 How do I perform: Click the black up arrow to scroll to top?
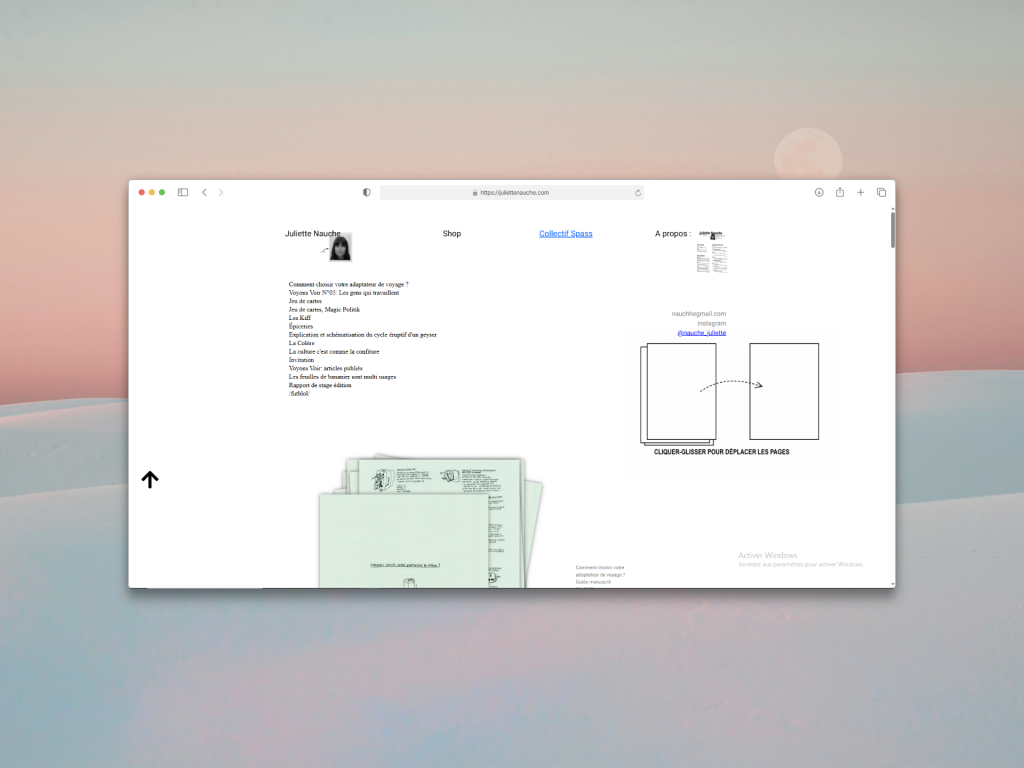(150, 480)
